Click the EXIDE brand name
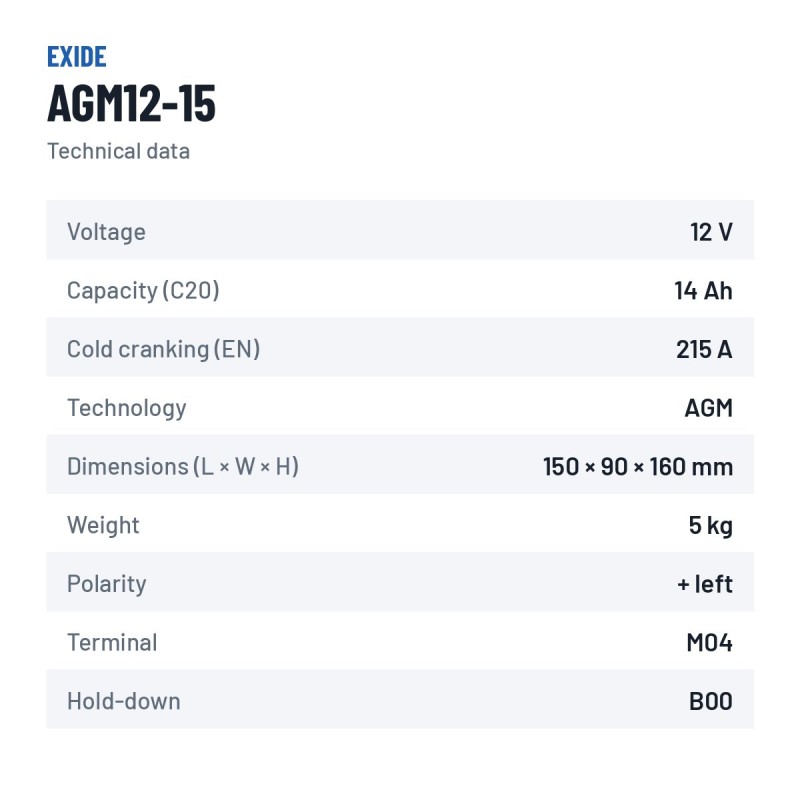800x800 pixels. pyautogui.click(x=77, y=57)
